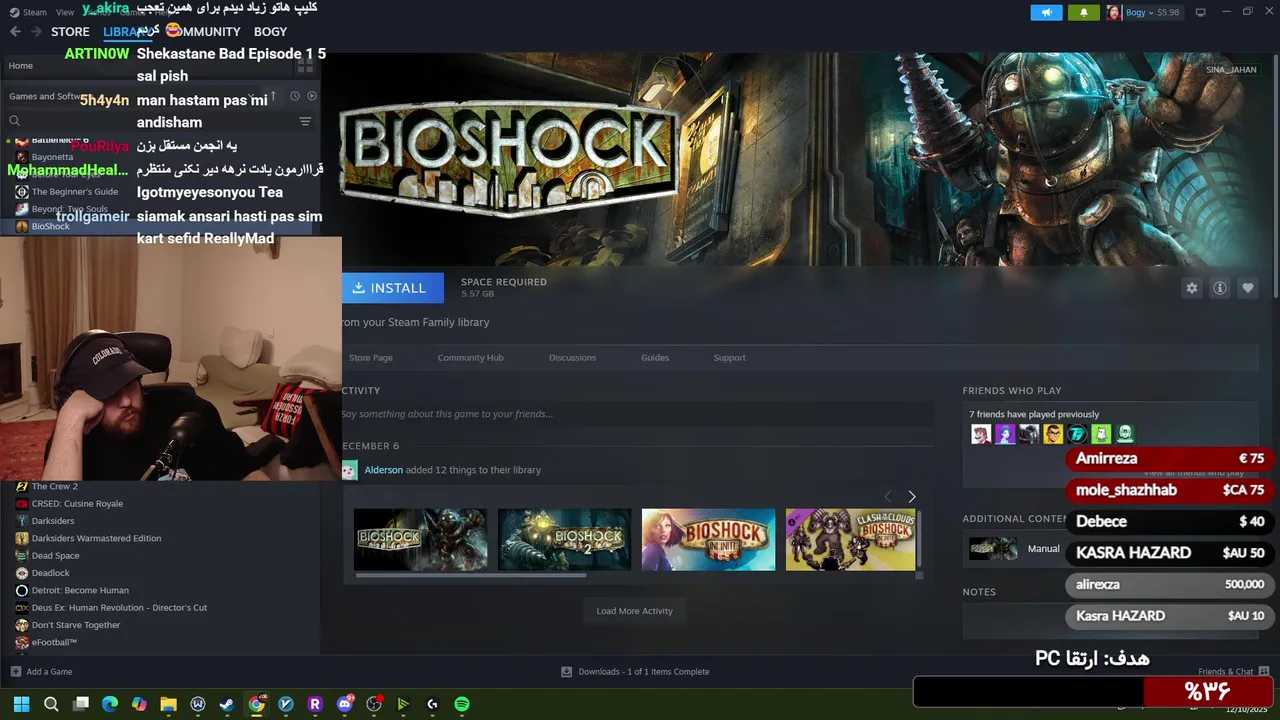The width and height of the screenshot is (1280, 720).
Task: Open the game info icon
Action: click(1220, 288)
